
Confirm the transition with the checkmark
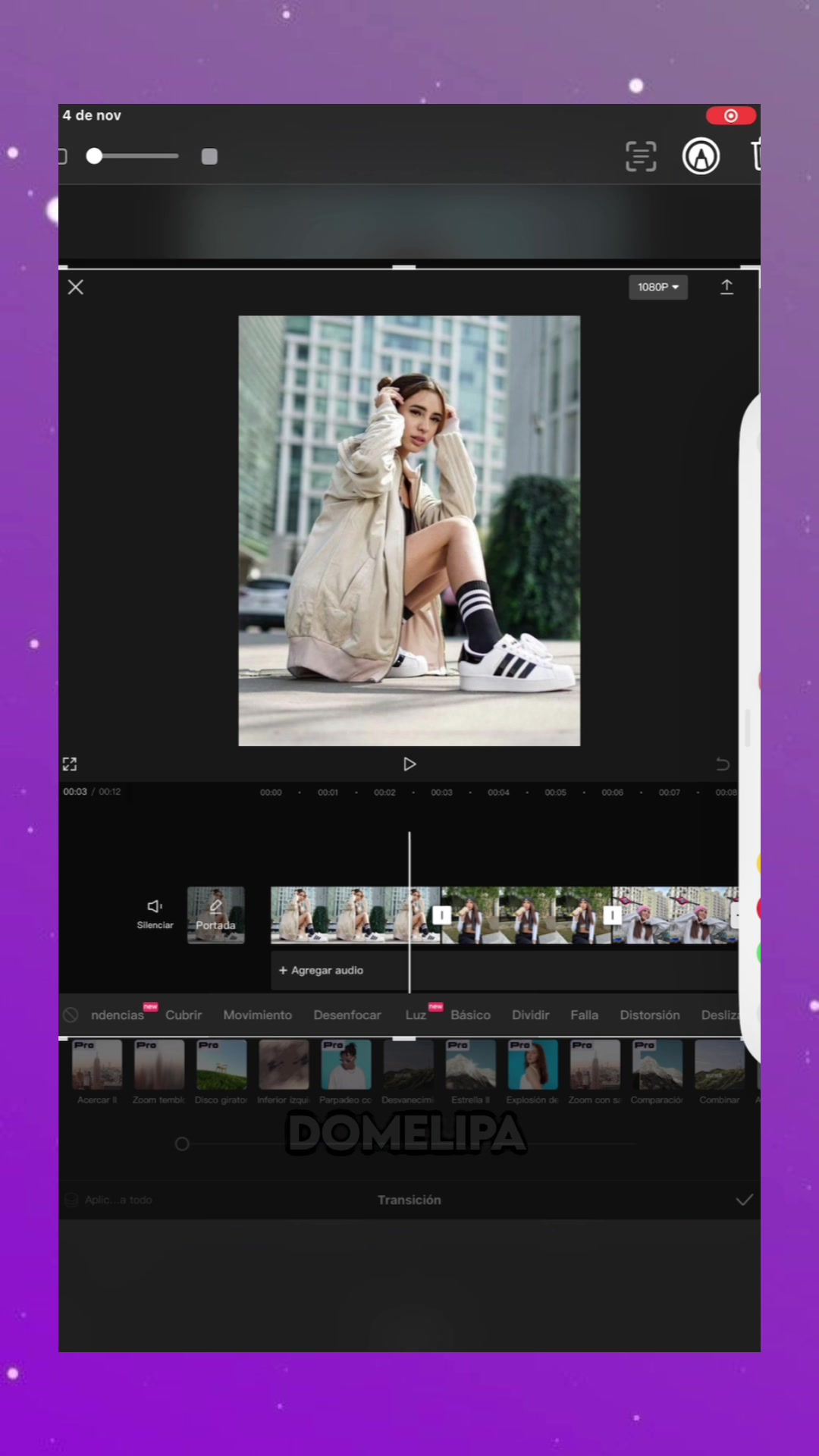pos(745,1200)
